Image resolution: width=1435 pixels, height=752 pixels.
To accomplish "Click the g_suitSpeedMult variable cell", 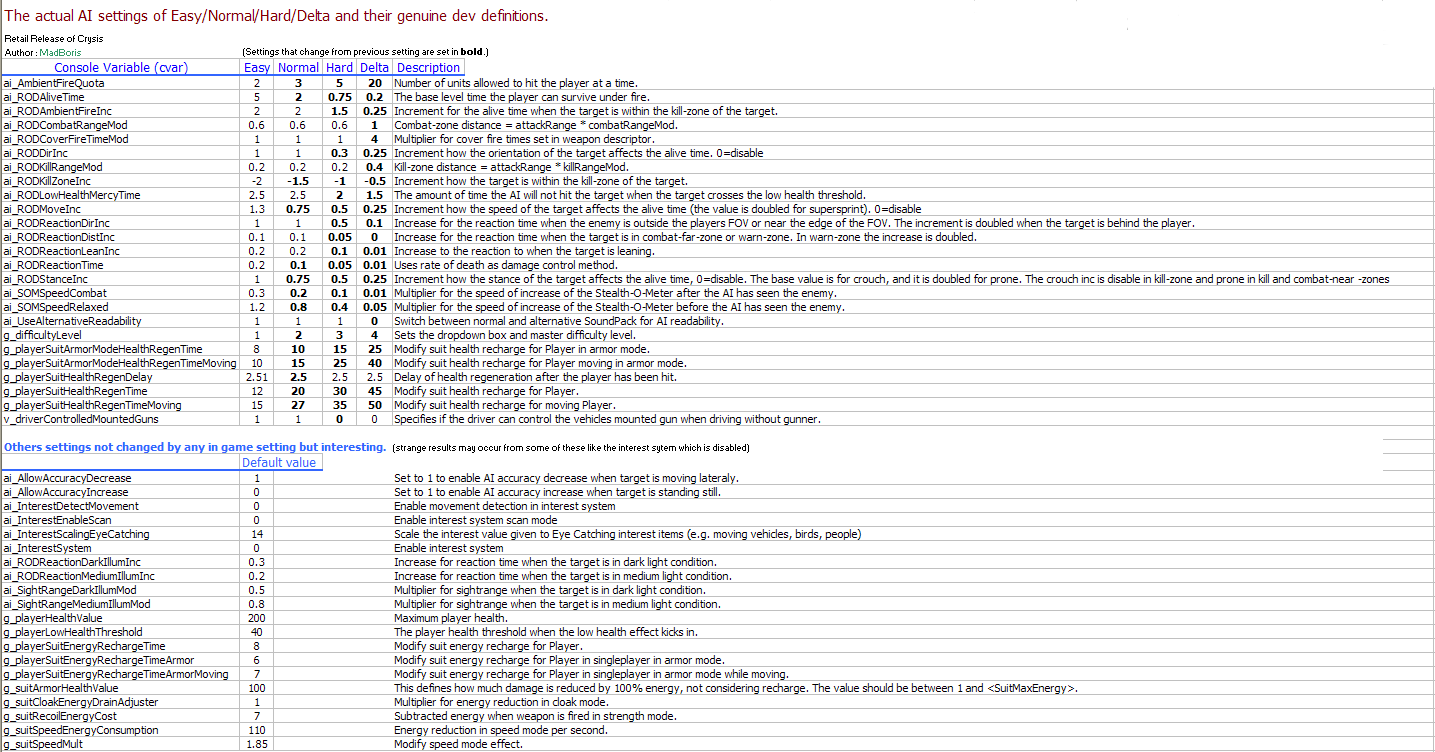I will tap(121, 744).
